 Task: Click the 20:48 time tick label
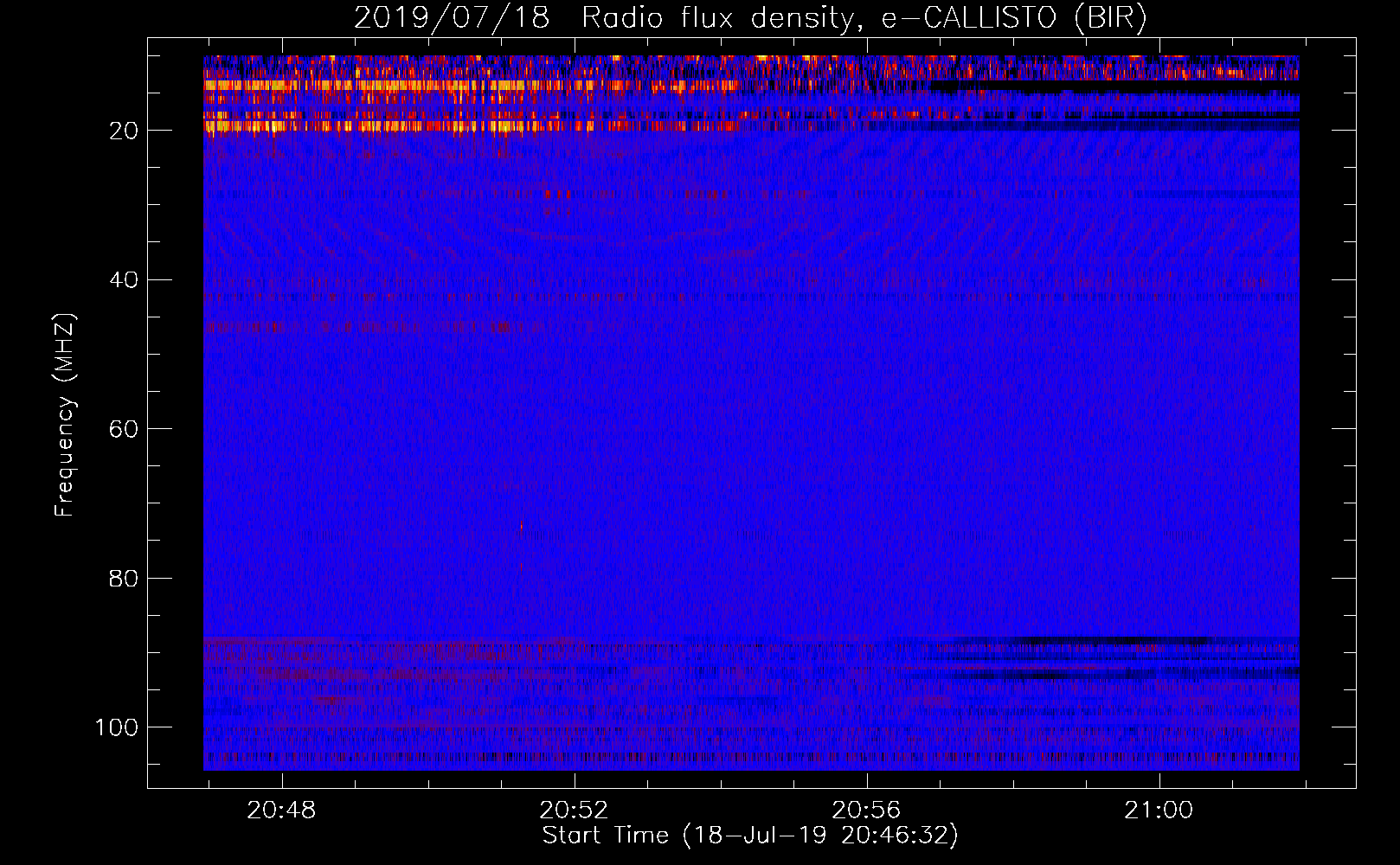(281, 811)
